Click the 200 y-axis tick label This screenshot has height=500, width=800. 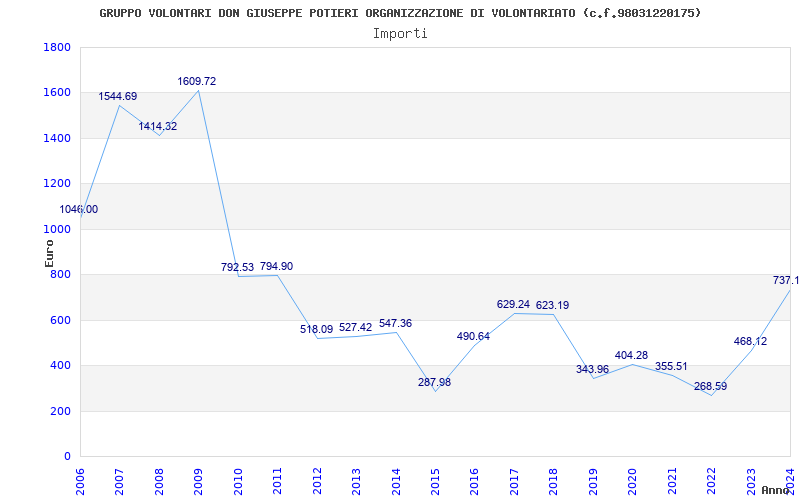point(60,411)
